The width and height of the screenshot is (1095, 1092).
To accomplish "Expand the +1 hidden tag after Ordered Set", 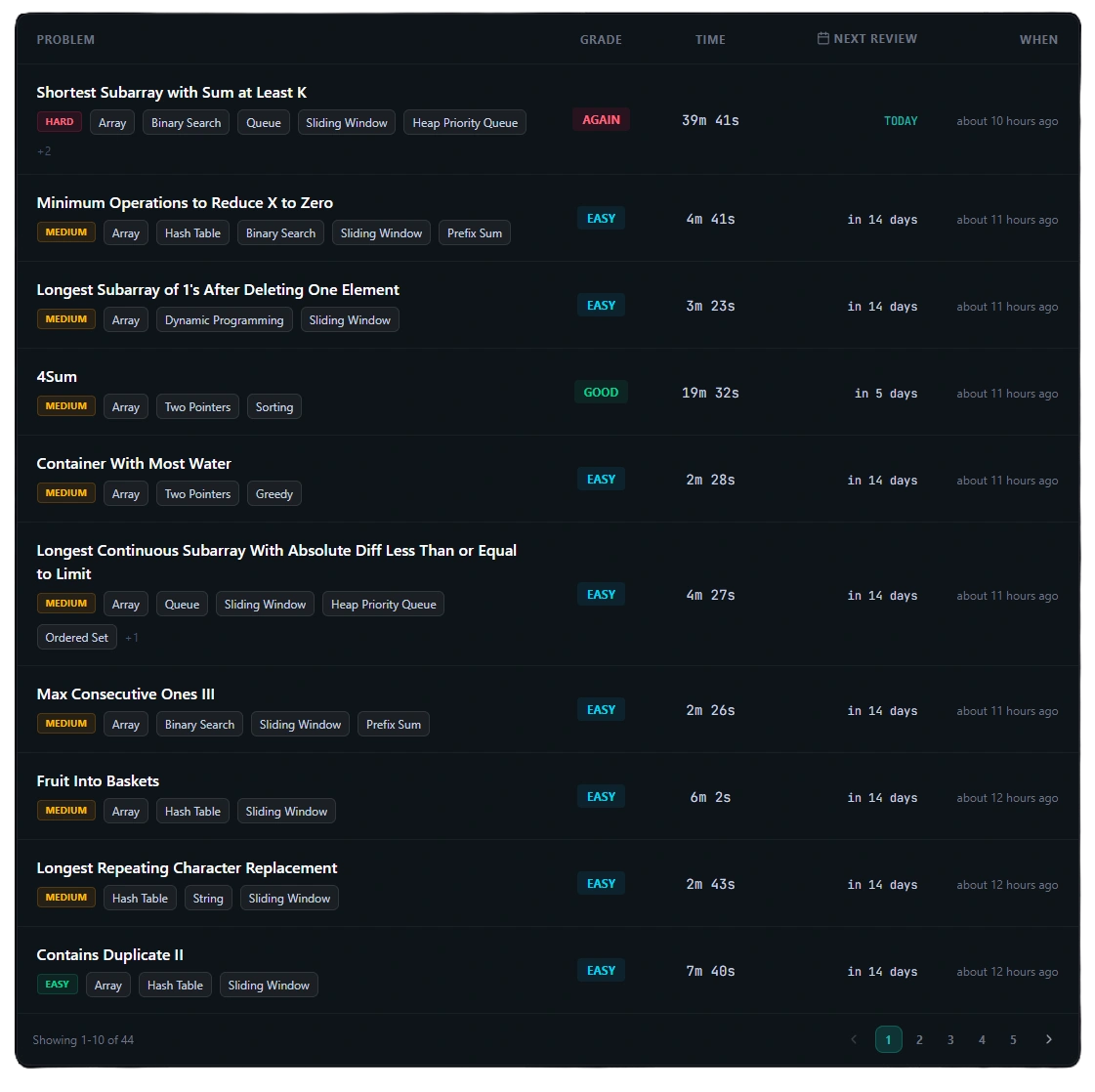I will (x=131, y=638).
